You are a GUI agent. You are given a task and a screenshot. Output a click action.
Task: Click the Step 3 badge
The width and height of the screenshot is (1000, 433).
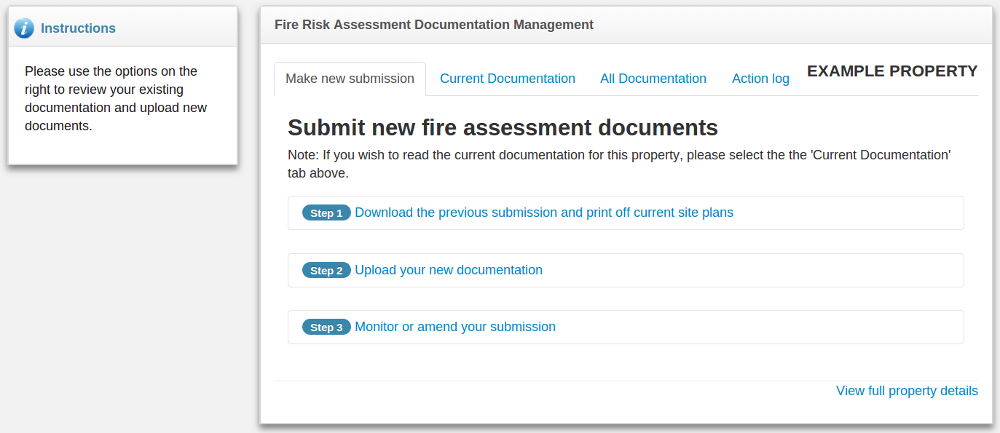326,327
